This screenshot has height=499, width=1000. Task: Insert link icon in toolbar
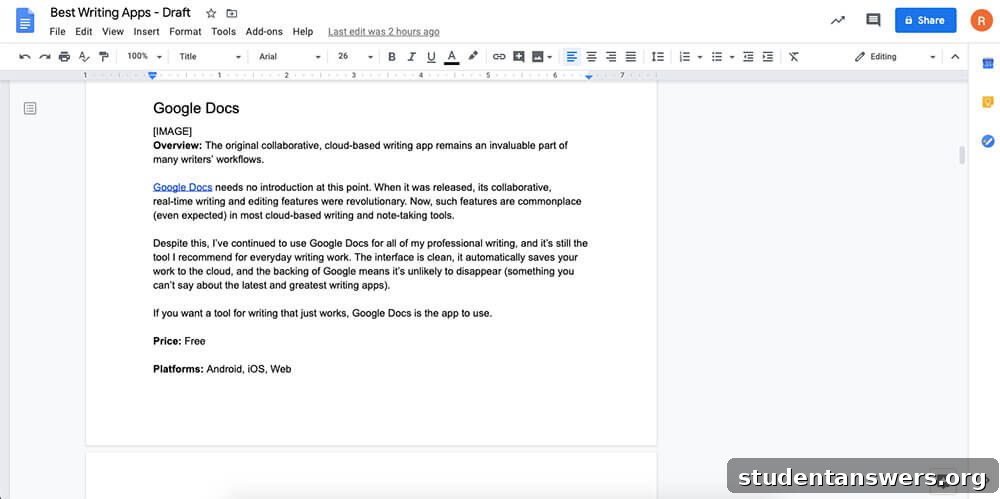coord(499,57)
